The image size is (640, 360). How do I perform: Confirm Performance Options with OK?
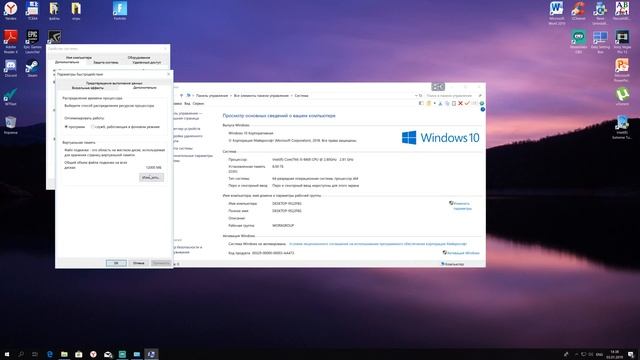click(x=116, y=263)
